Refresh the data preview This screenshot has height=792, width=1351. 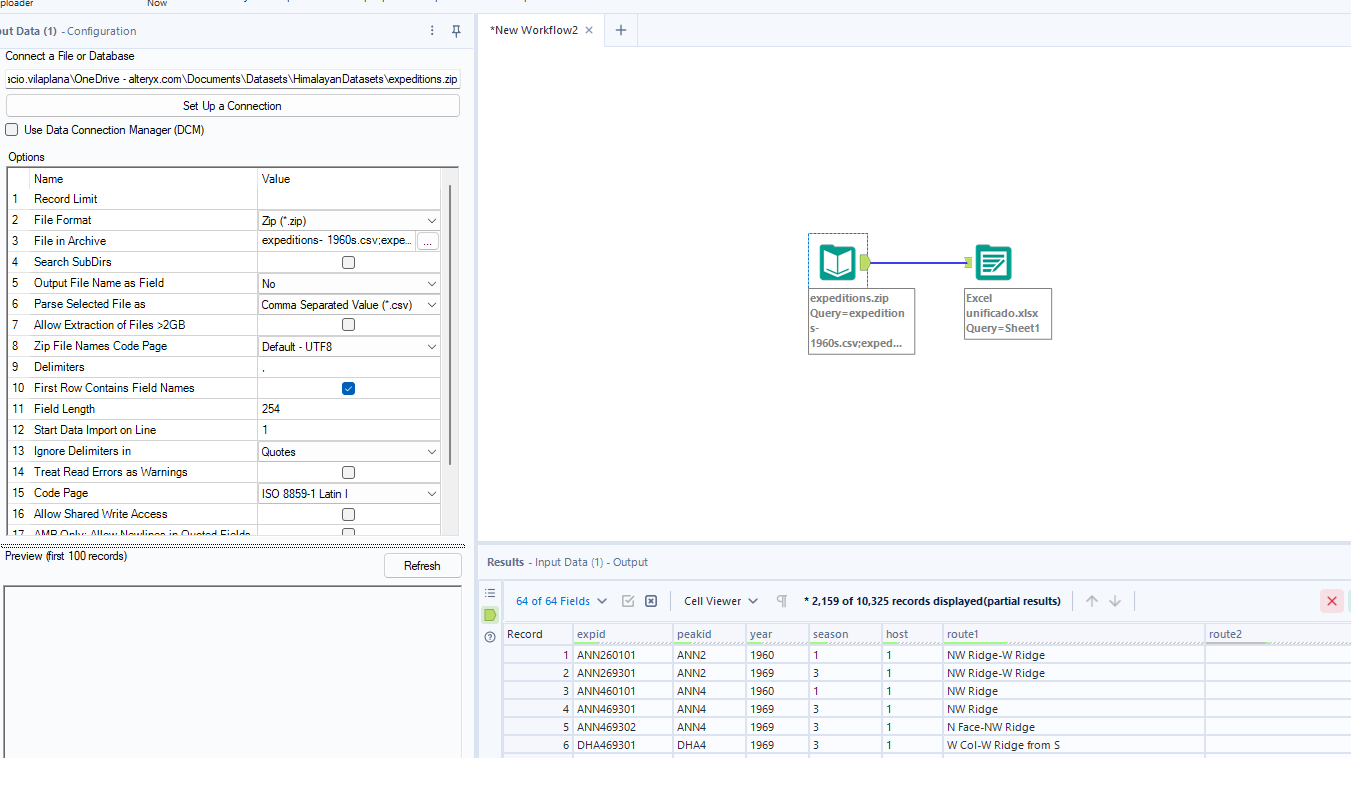pos(422,565)
